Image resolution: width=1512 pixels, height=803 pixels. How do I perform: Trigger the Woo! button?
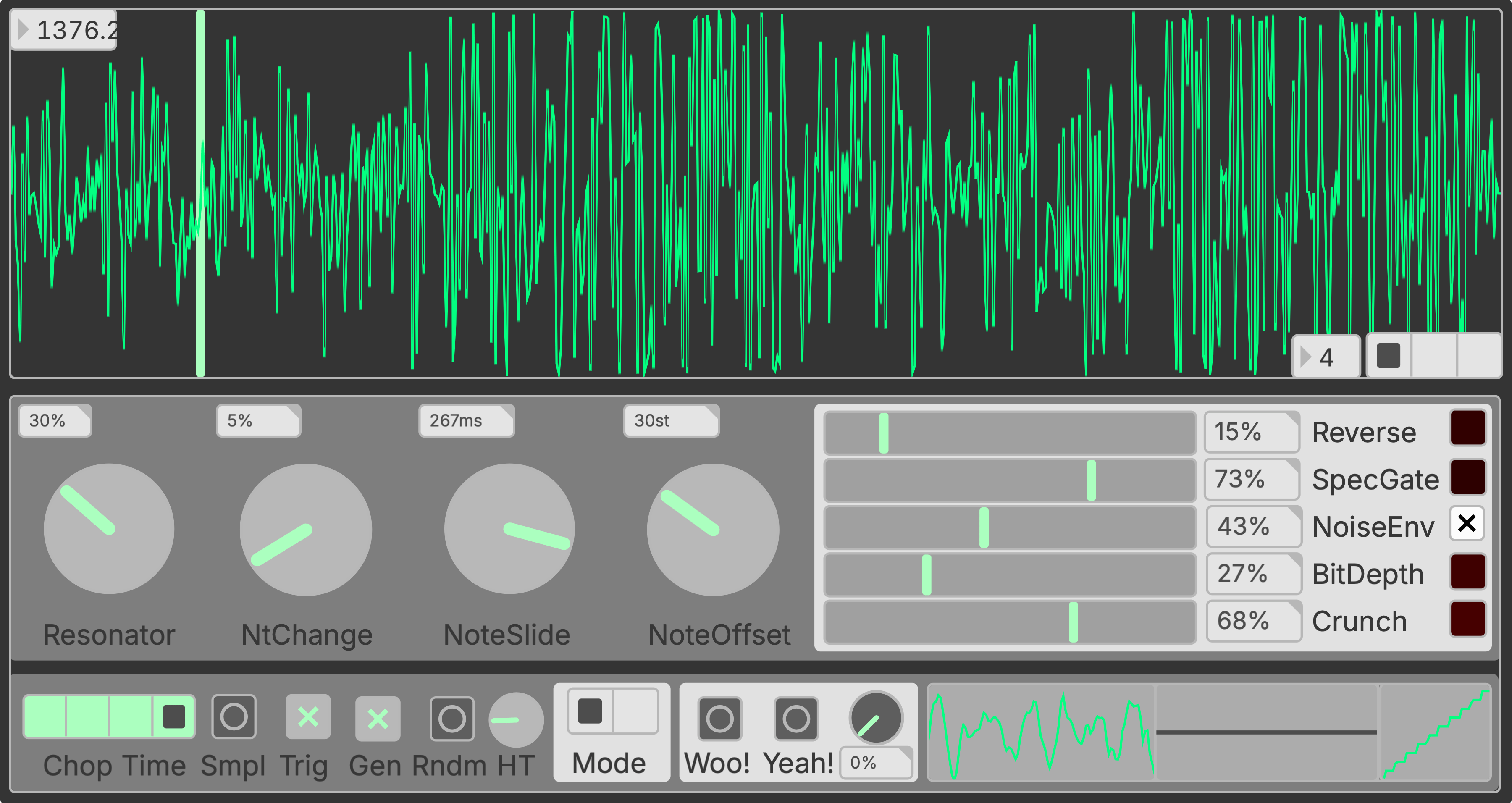719,719
